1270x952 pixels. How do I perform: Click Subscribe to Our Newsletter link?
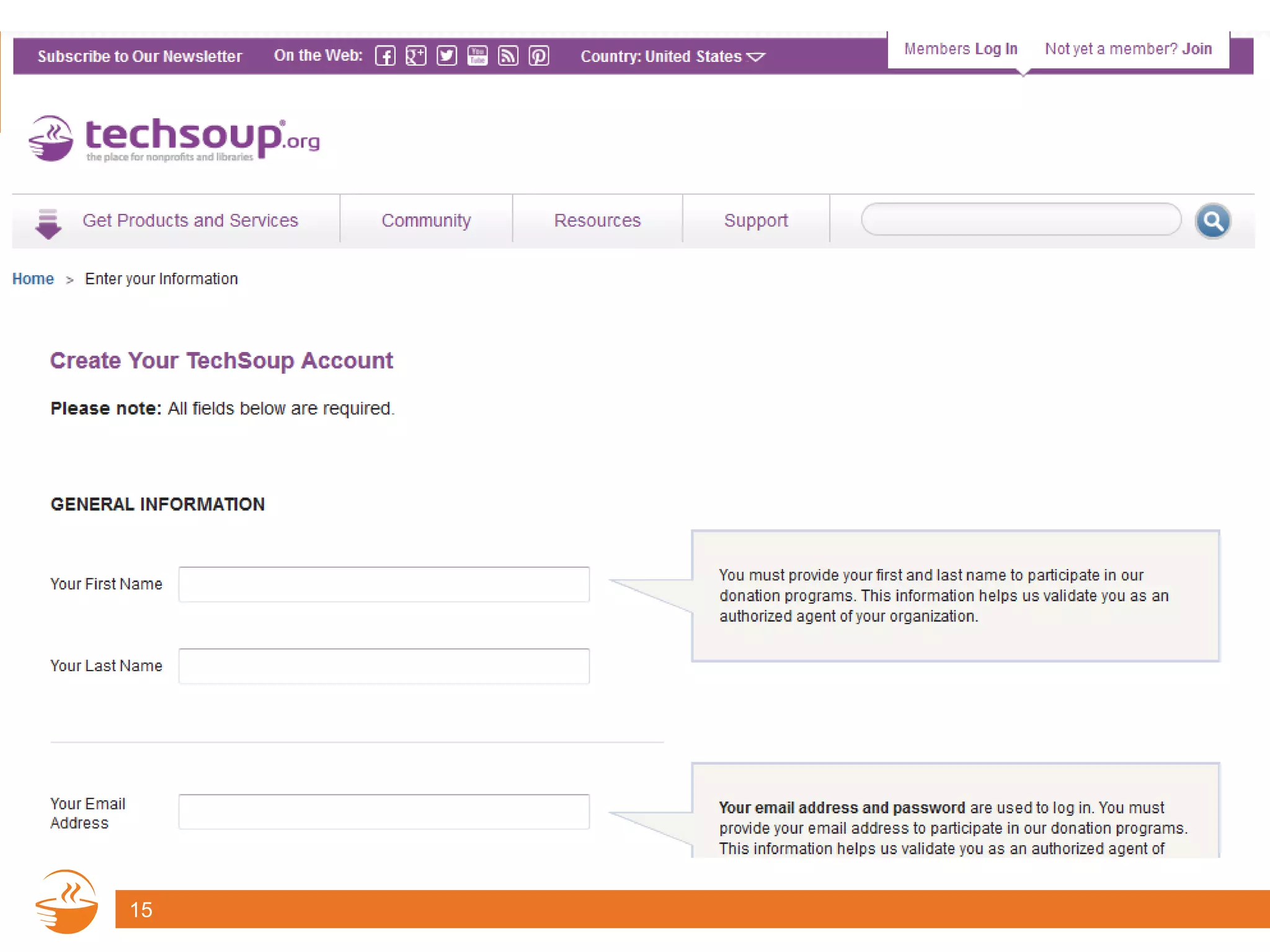(x=140, y=56)
